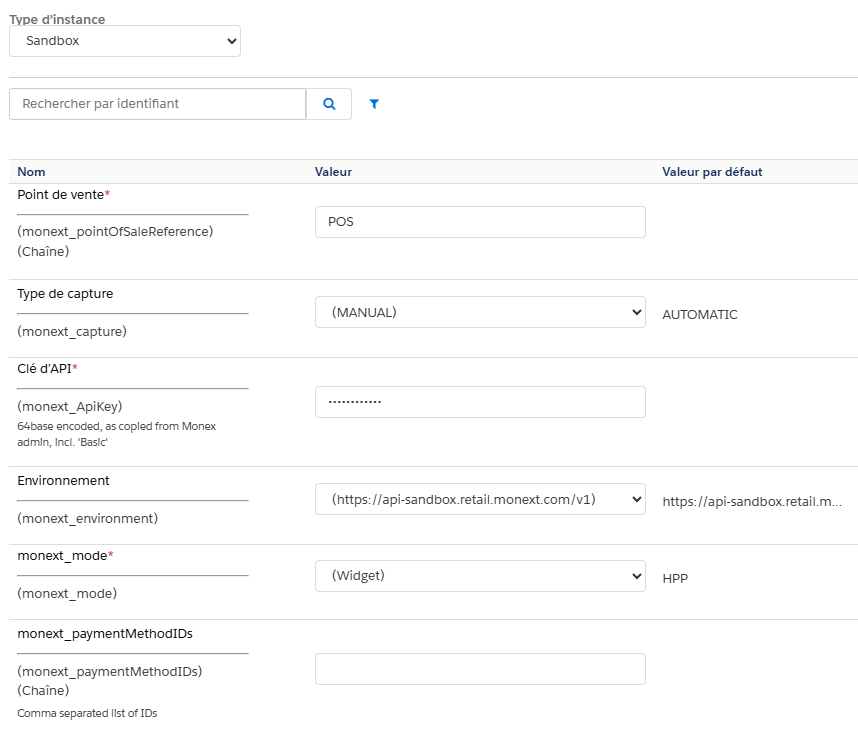Click the Valeur par défaut column header
858x732 pixels.
(x=712, y=172)
